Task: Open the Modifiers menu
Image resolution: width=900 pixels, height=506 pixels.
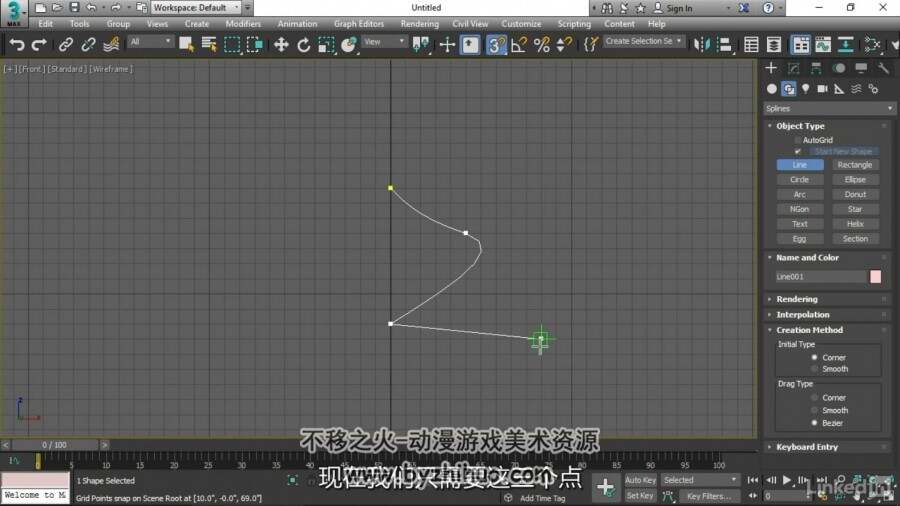Action: click(x=243, y=24)
